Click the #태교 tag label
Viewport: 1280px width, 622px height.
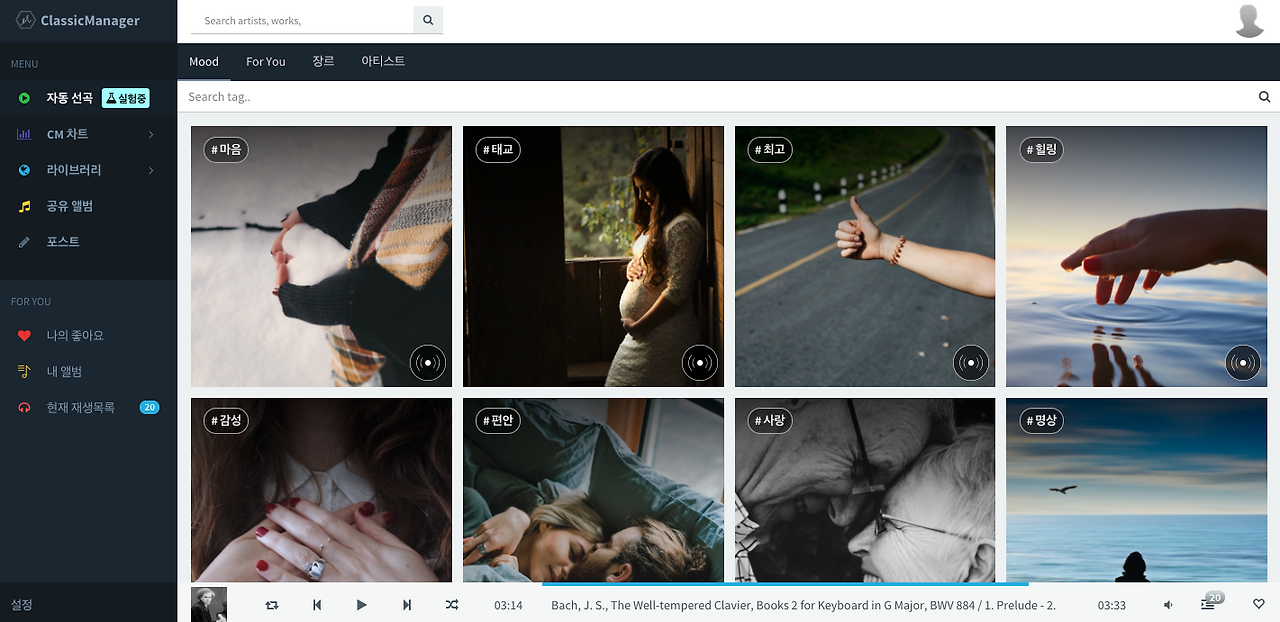click(x=499, y=149)
